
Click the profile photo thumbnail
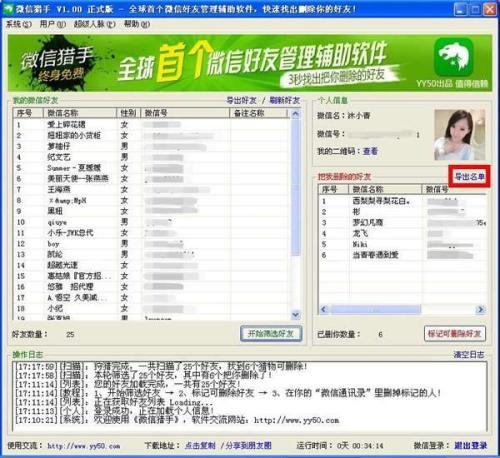click(459, 135)
